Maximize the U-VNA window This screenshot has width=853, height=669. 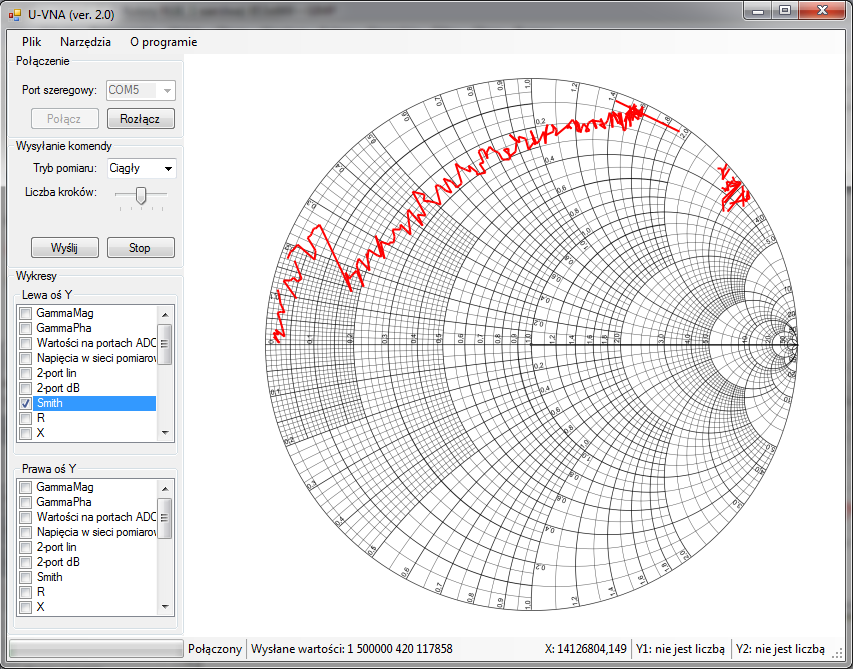(785, 10)
